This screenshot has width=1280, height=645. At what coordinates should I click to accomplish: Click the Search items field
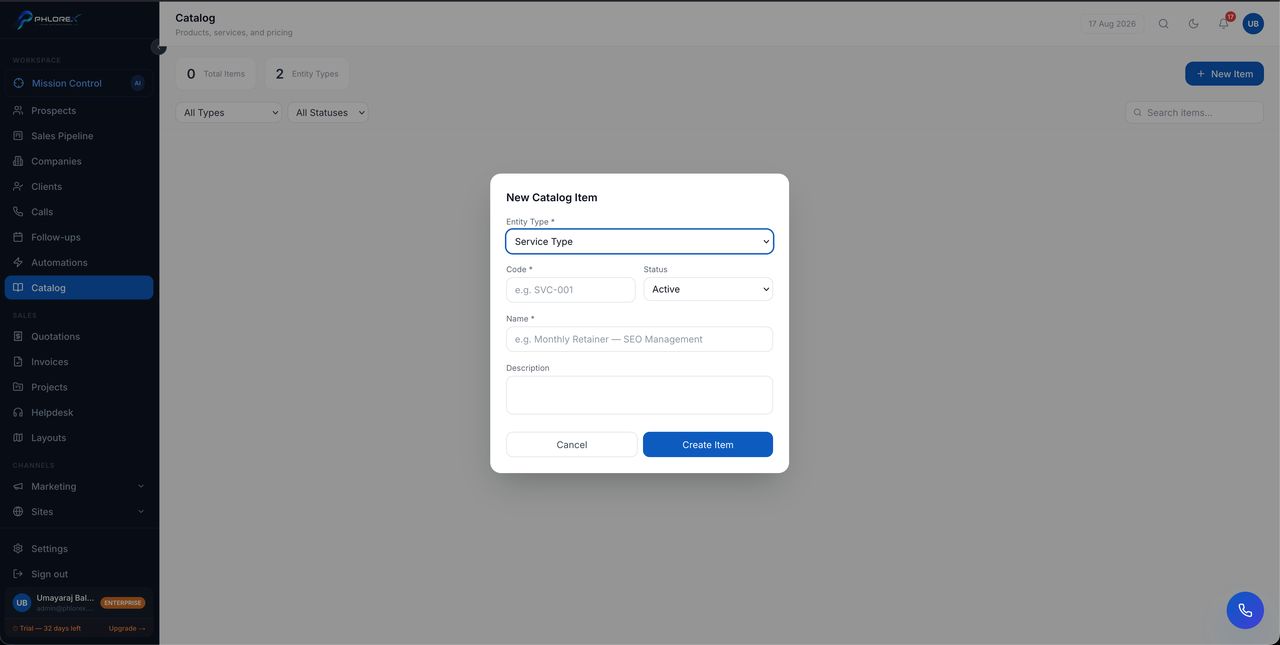click(x=1195, y=112)
